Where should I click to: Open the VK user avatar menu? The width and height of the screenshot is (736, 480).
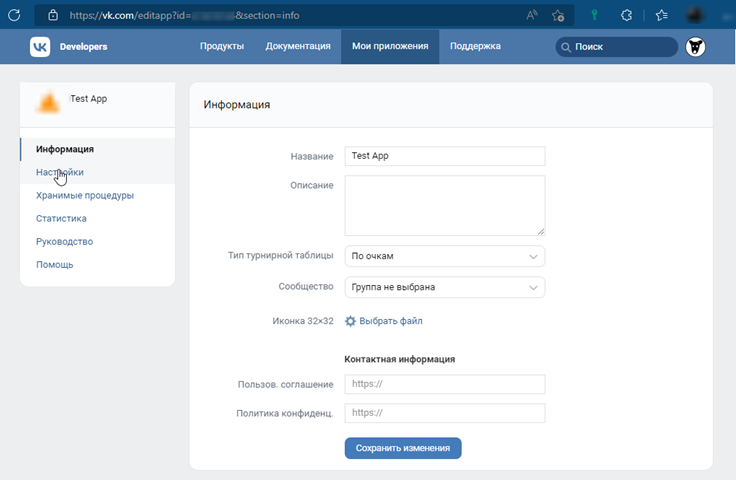(x=695, y=47)
